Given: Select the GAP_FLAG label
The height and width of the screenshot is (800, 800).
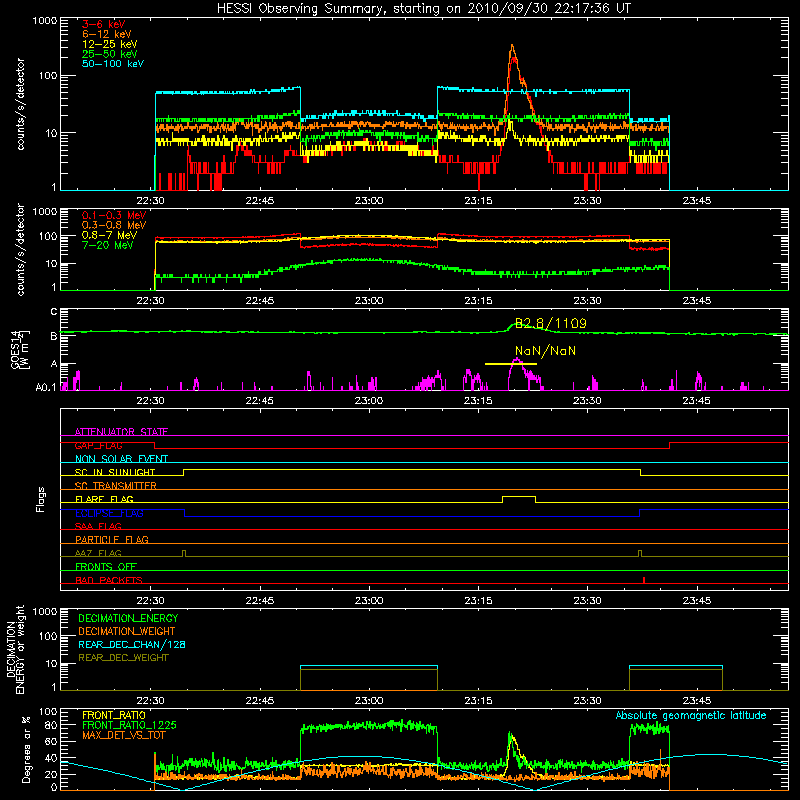Looking at the screenshot, I should tap(99, 445).
